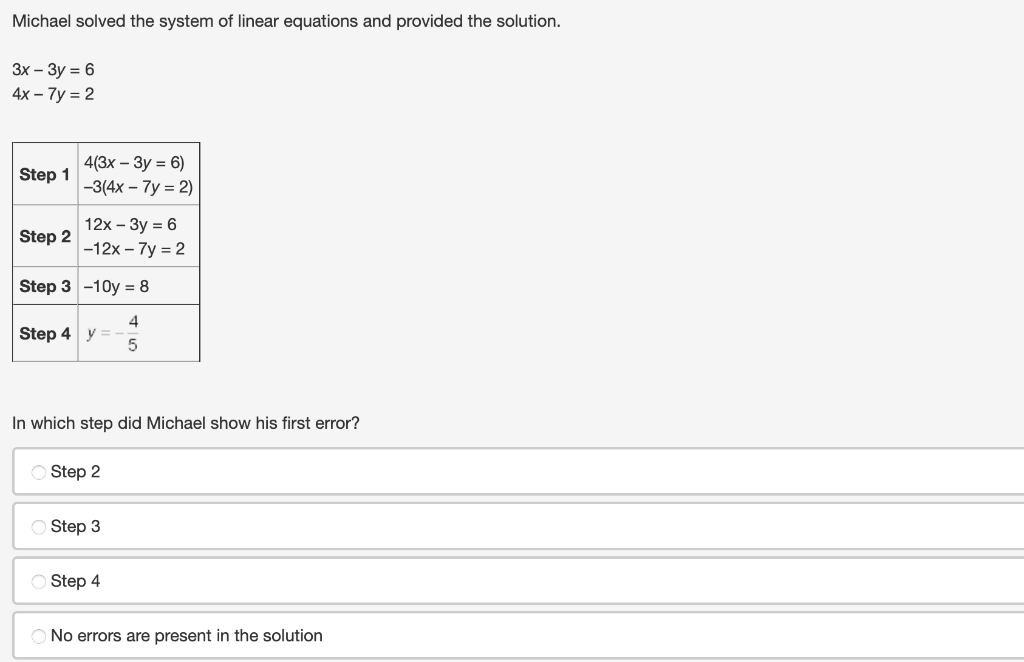Click the bold Step 2 table cell
Screen dimensions: 1024x662
click(x=45, y=236)
